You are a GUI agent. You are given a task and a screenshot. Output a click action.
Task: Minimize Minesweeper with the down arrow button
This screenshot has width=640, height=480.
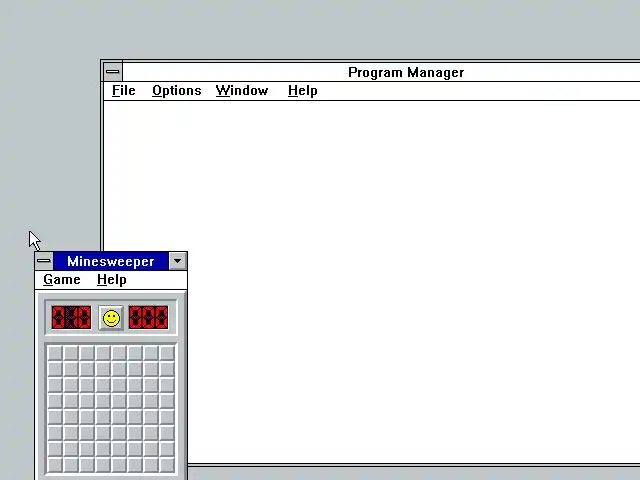178,261
